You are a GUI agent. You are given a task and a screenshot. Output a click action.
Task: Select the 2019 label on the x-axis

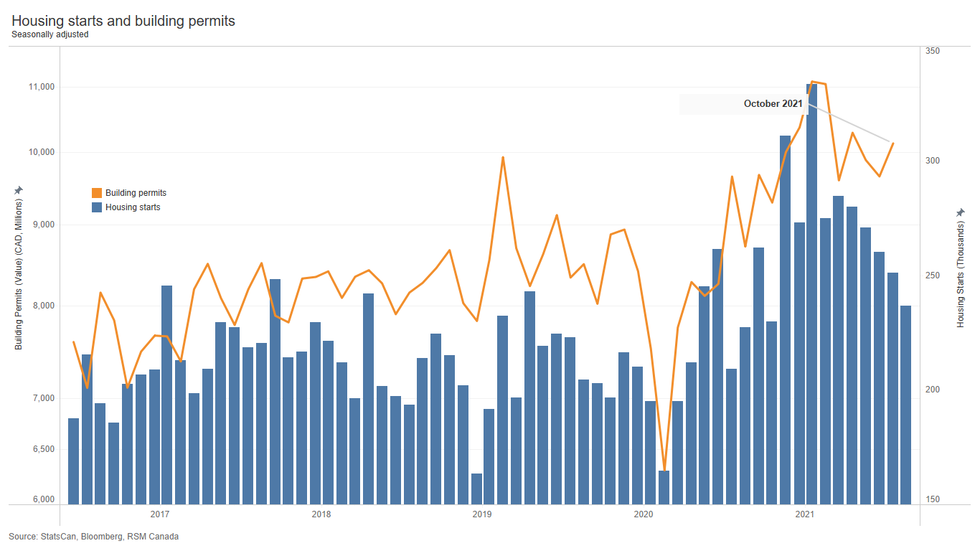[x=482, y=515]
